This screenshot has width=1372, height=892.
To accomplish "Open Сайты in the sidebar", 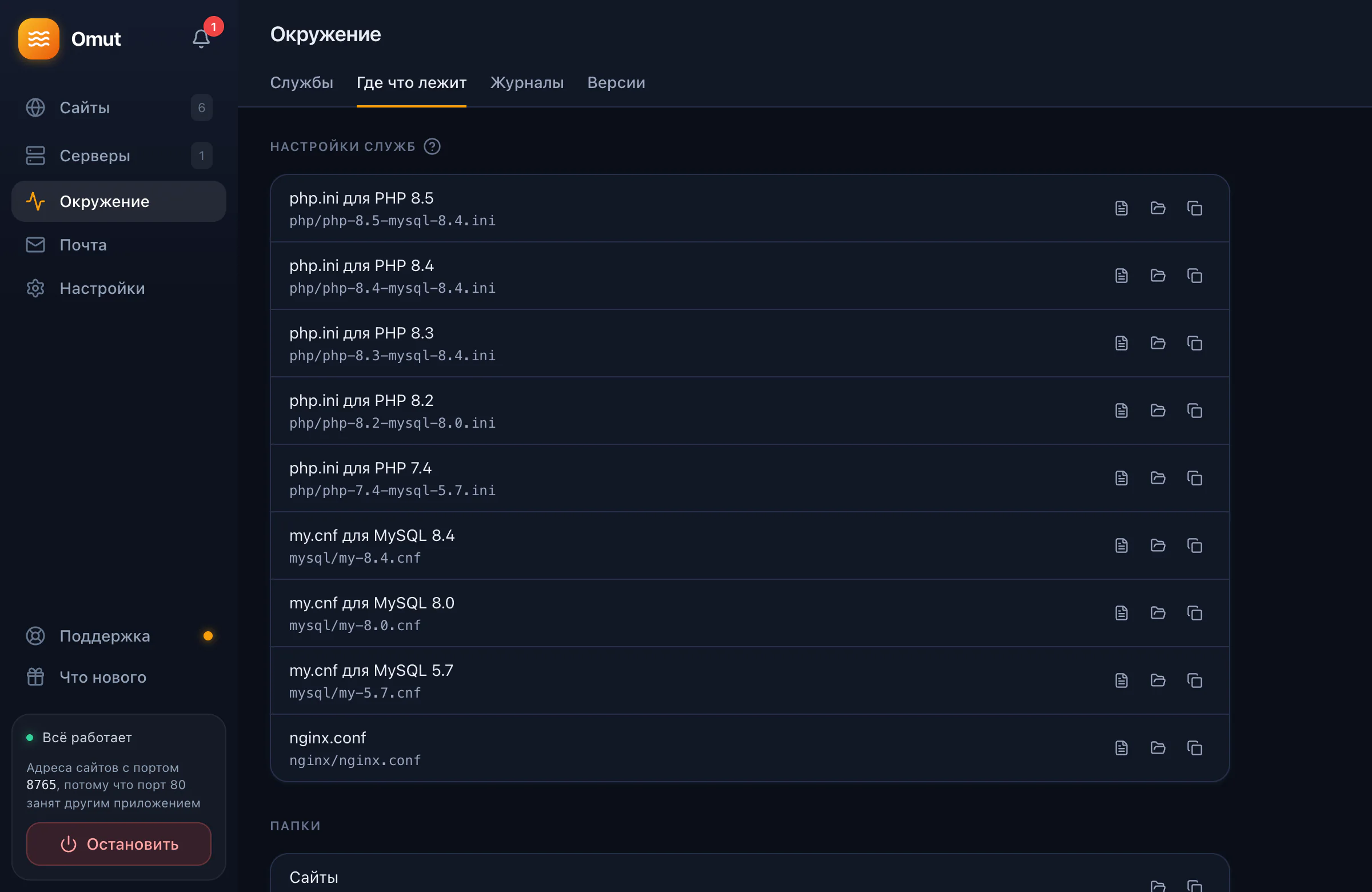I will click(x=119, y=108).
